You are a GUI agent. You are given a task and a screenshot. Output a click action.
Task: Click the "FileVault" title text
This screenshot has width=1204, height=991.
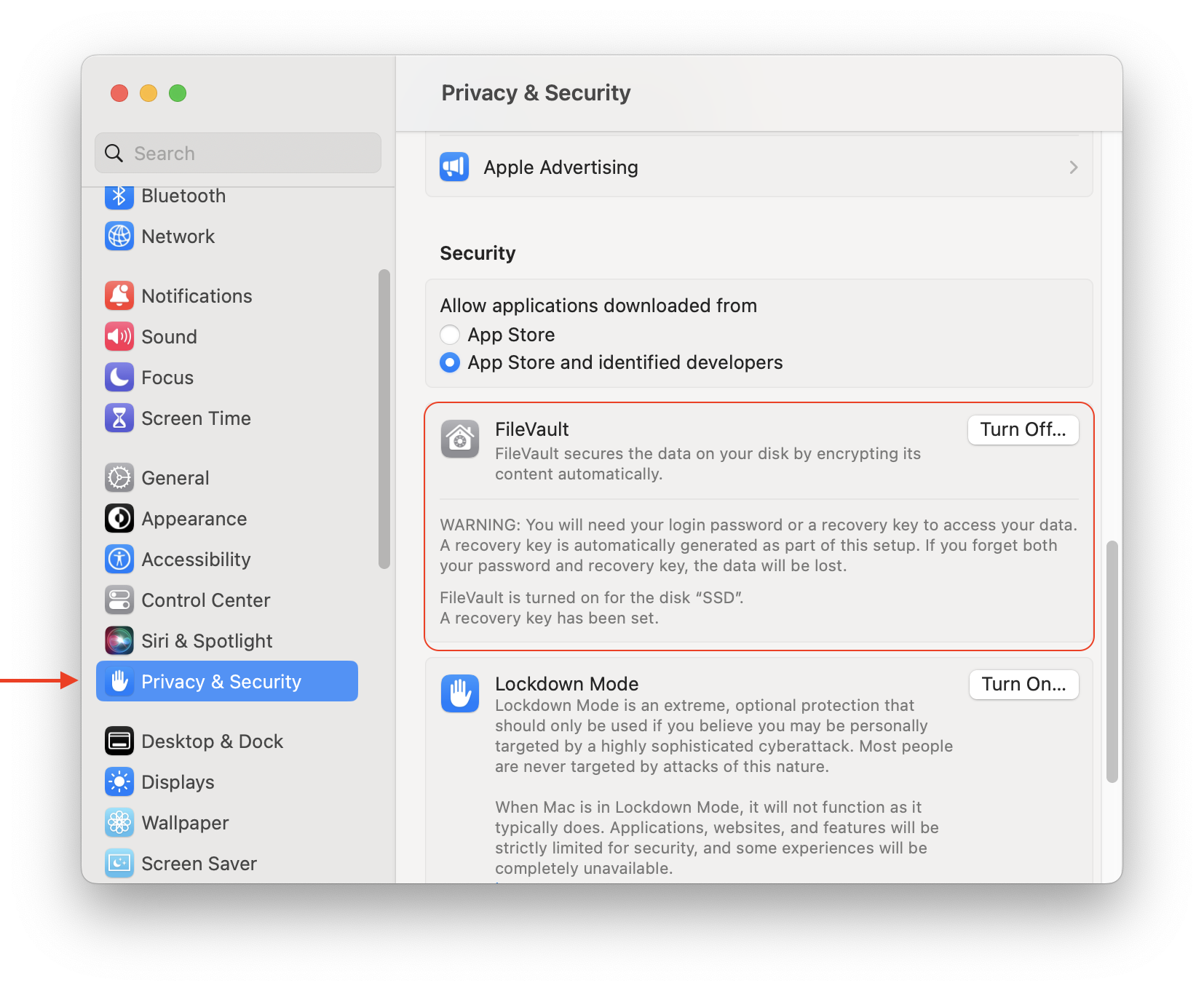(532, 429)
